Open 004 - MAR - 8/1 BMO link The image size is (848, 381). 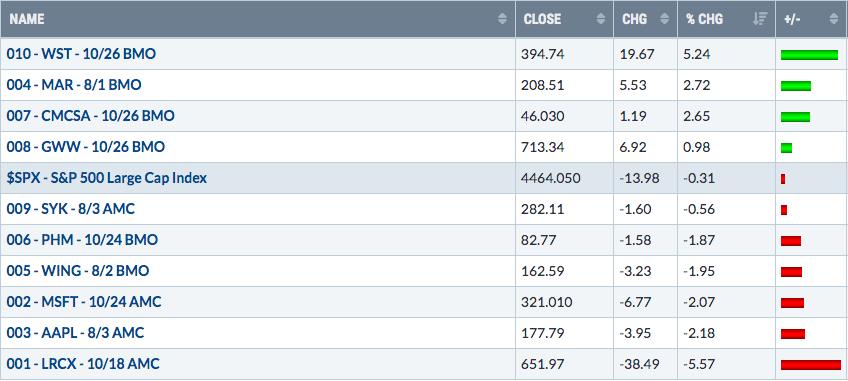[x=74, y=85]
